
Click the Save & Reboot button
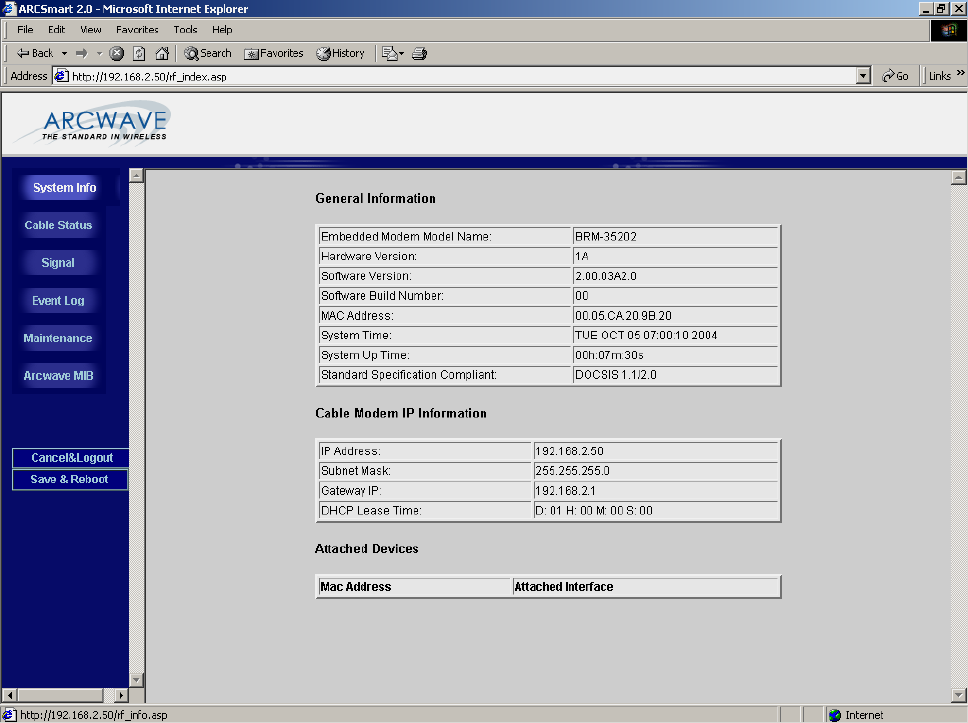click(x=70, y=479)
